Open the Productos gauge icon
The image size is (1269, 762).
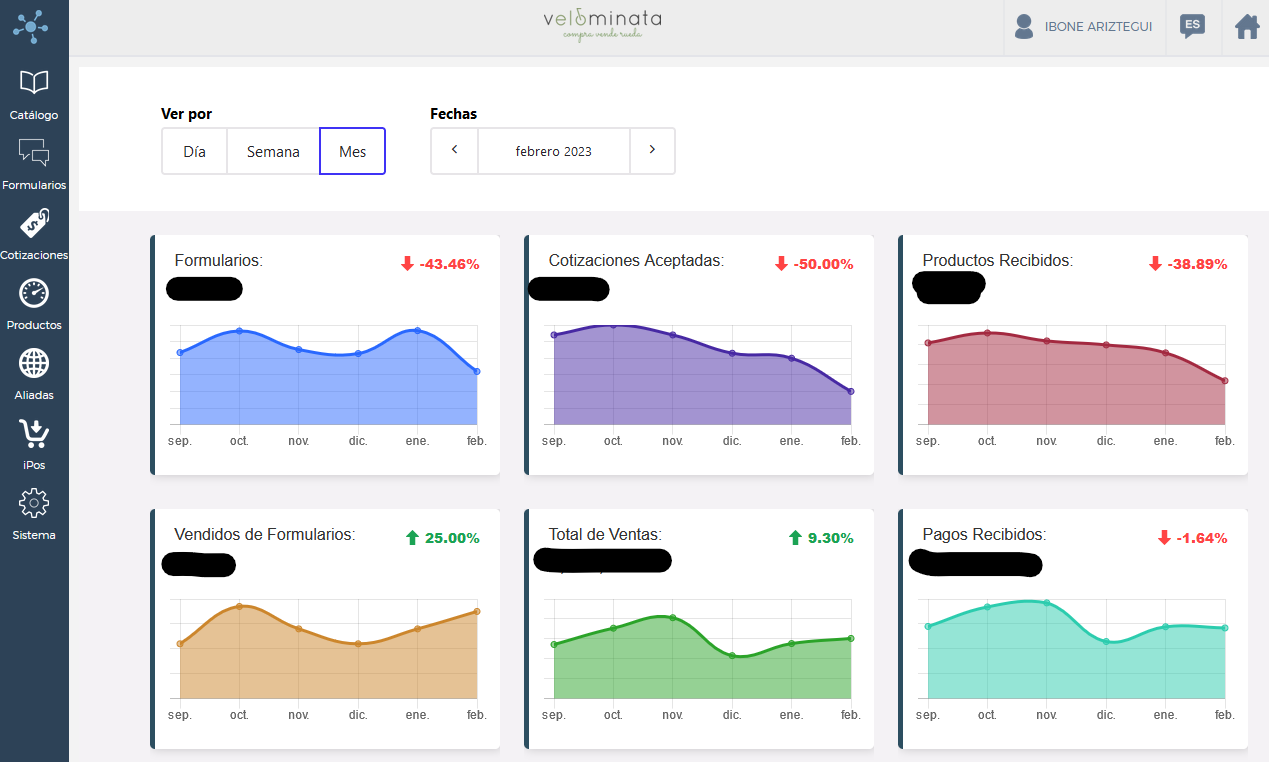(x=34, y=293)
